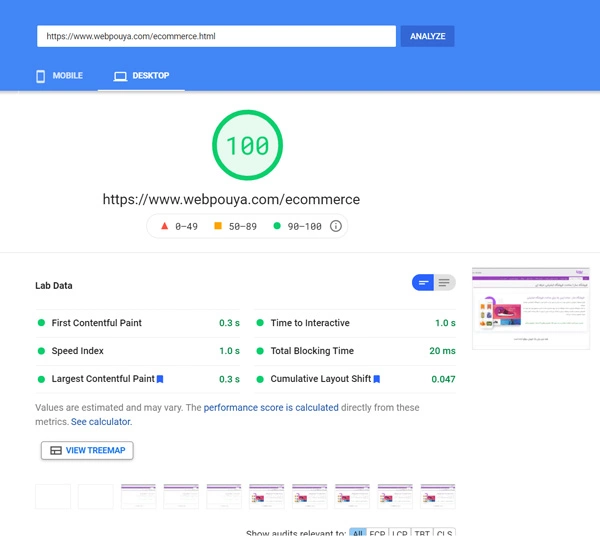600x537 pixels.
Task: Click the green circle 90-100 legend icon
Action: pos(277,226)
